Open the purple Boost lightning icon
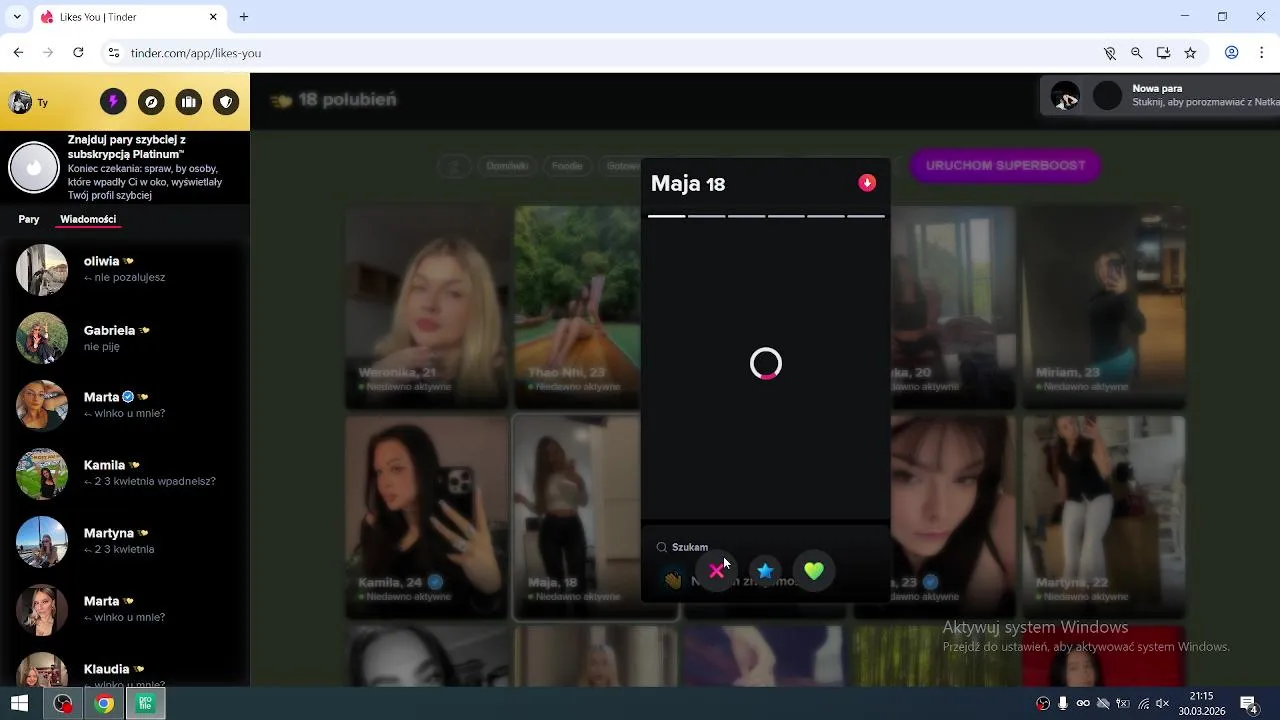The width and height of the screenshot is (1280, 720). coord(113,102)
